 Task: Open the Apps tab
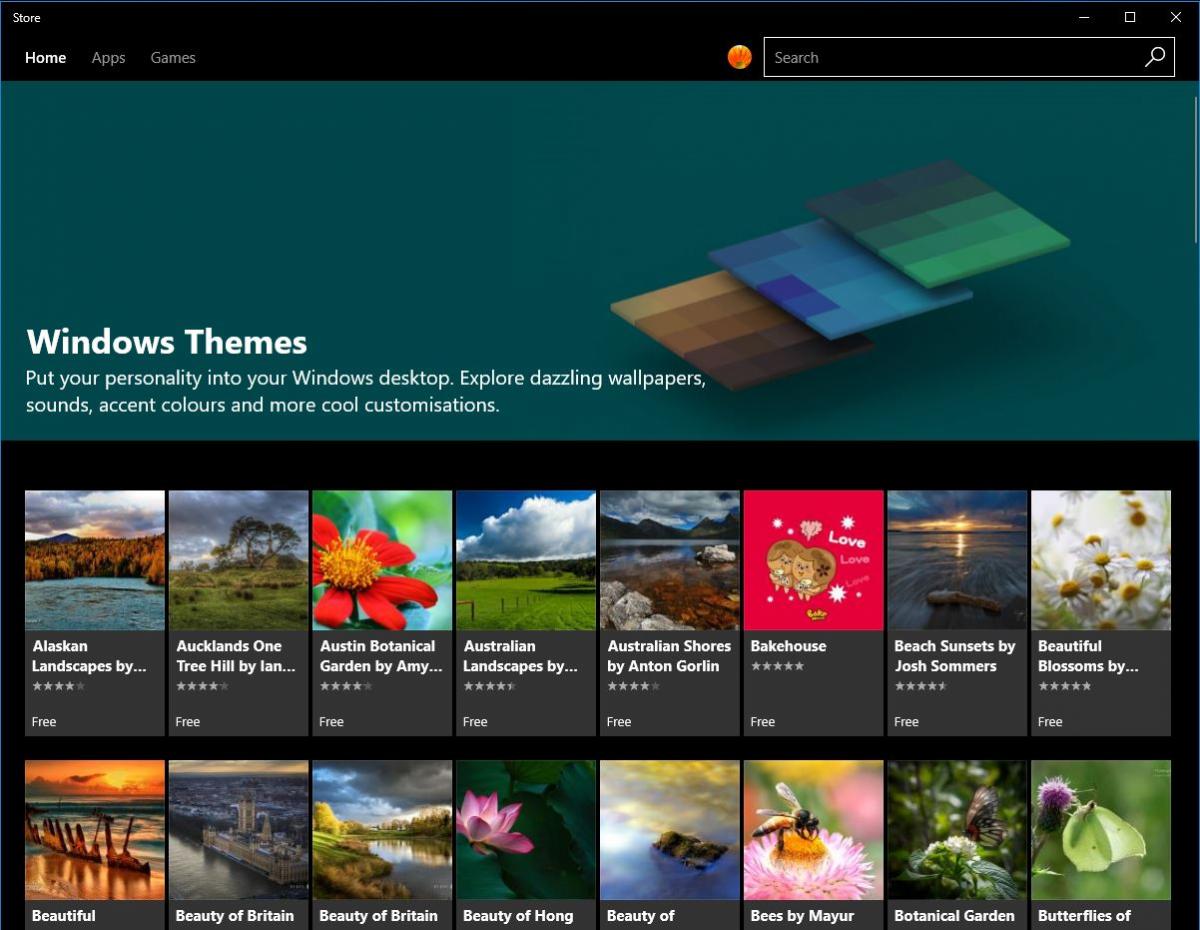[x=108, y=58]
